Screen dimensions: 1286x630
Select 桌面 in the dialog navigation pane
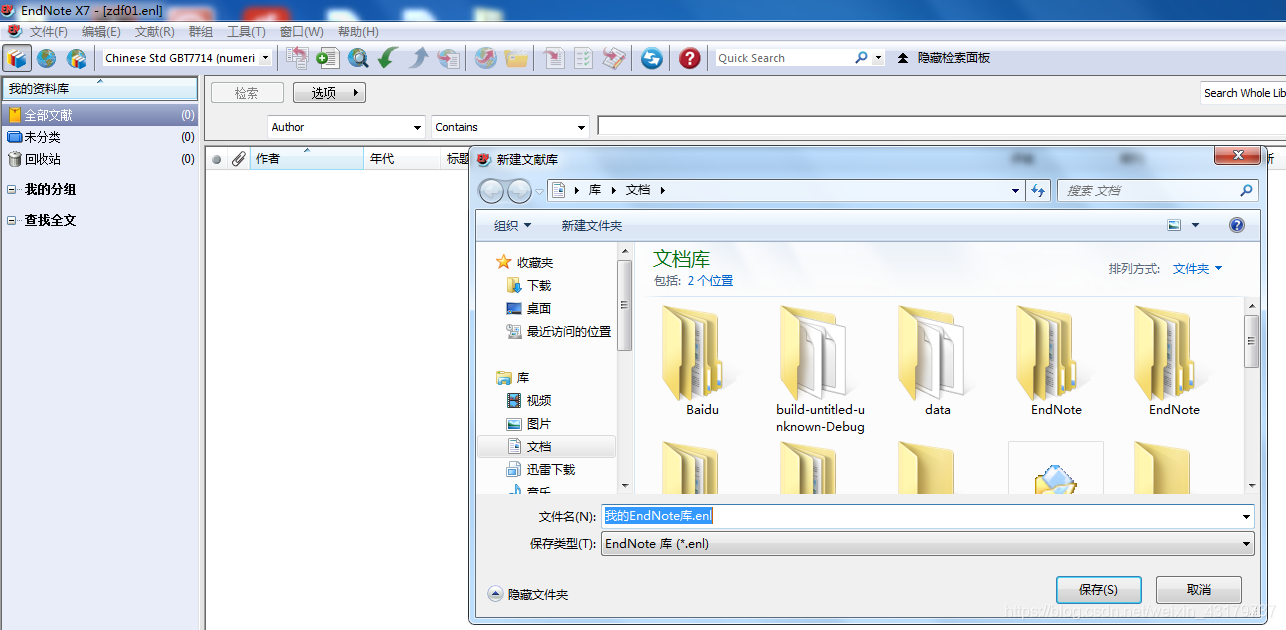(539, 309)
